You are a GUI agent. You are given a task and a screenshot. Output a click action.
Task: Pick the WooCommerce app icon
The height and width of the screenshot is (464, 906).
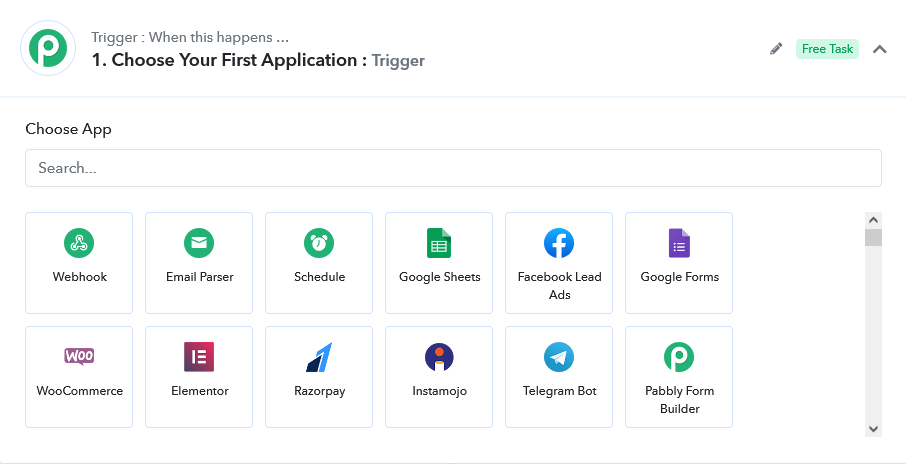point(79,357)
